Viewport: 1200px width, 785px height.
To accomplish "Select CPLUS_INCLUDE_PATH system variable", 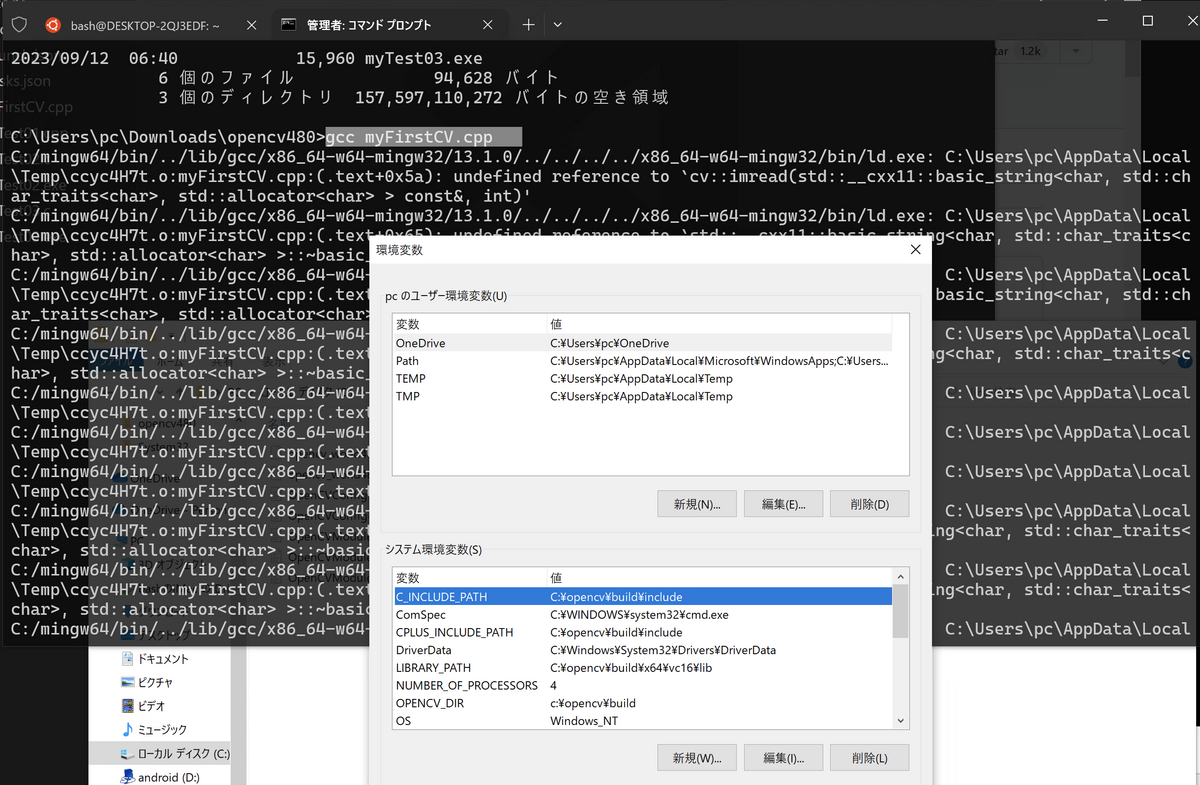I will pyautogui.click(x=641, y=632).
